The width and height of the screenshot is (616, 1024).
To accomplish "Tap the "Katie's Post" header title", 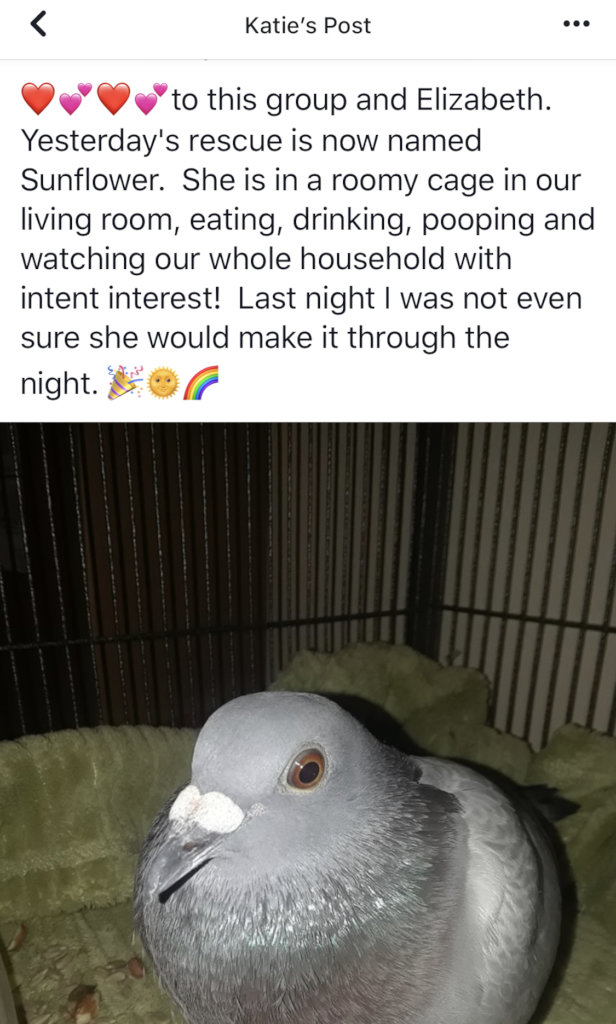I will [x=308, y=25].
